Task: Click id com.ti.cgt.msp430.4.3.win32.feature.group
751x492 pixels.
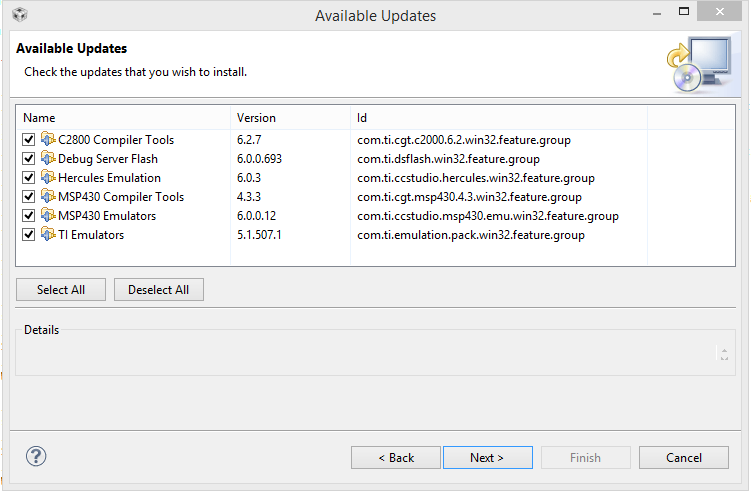Action: (469, 197)
